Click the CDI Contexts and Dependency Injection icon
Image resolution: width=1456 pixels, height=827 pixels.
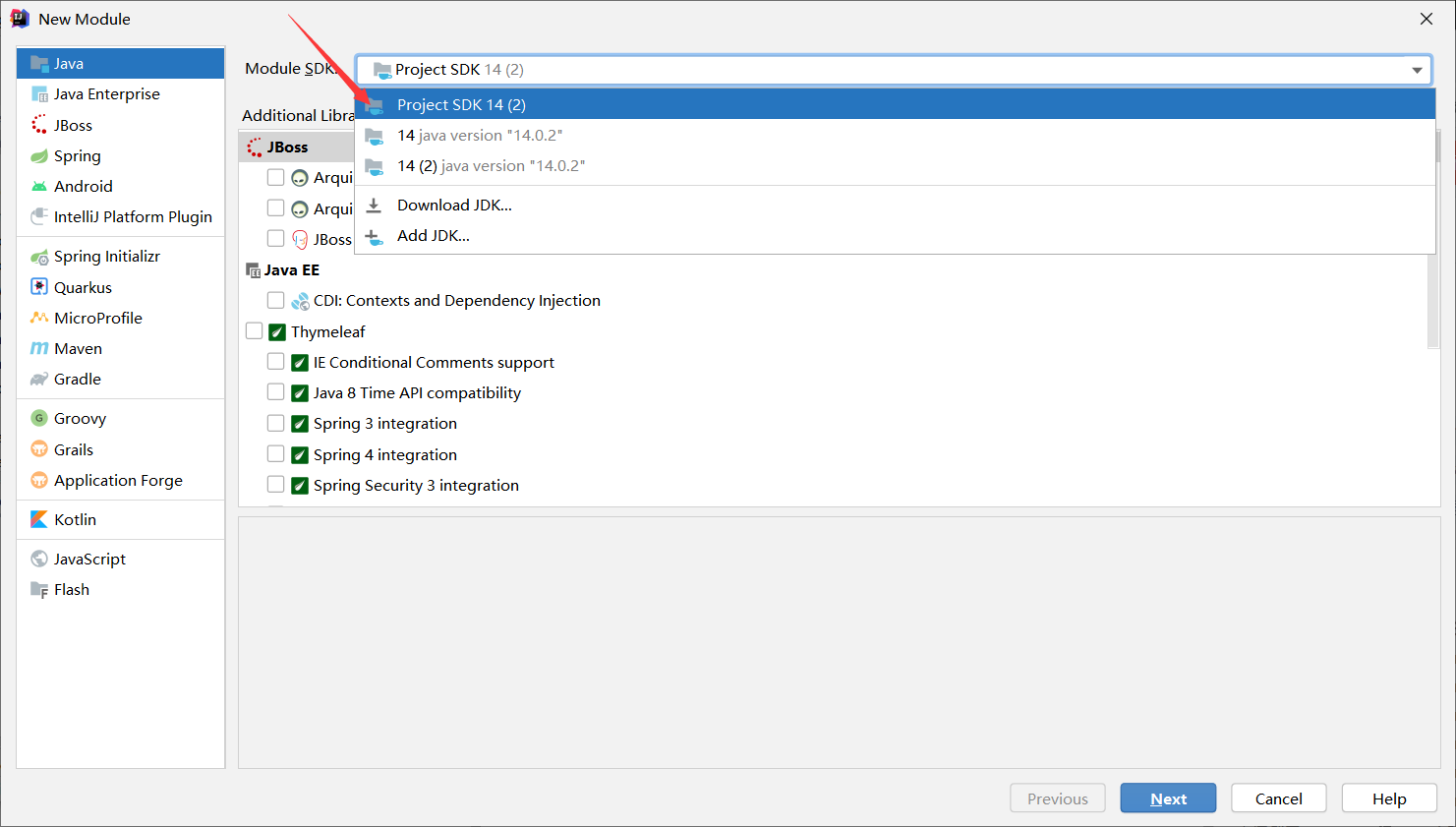click(300, 301)
